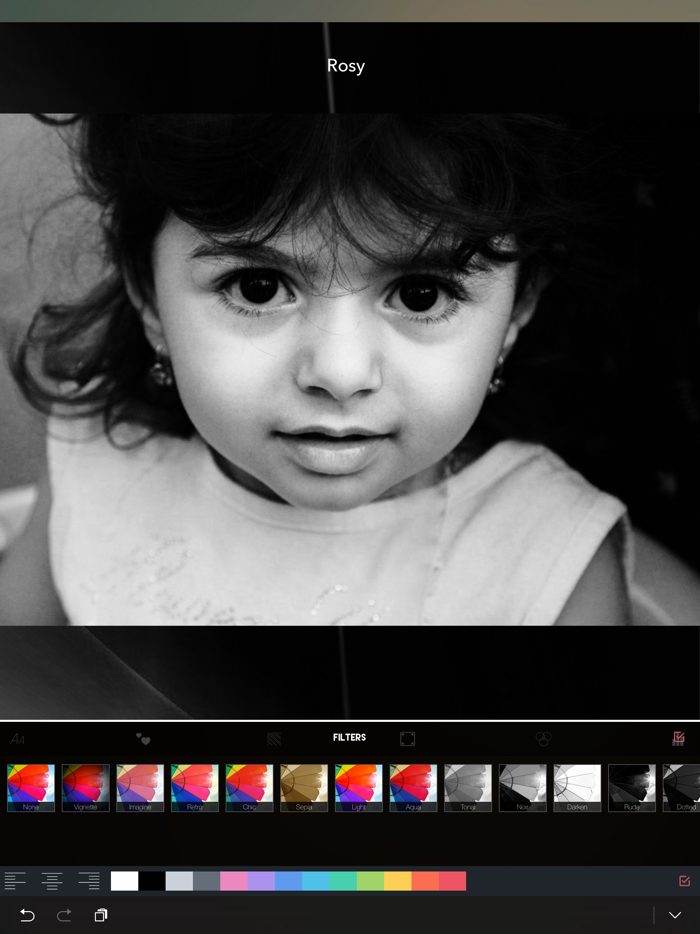Image resolution: width=700 pixels, height=934 pixels.
Task: Pick the black color swatch
Action: [x=152, y=881]
